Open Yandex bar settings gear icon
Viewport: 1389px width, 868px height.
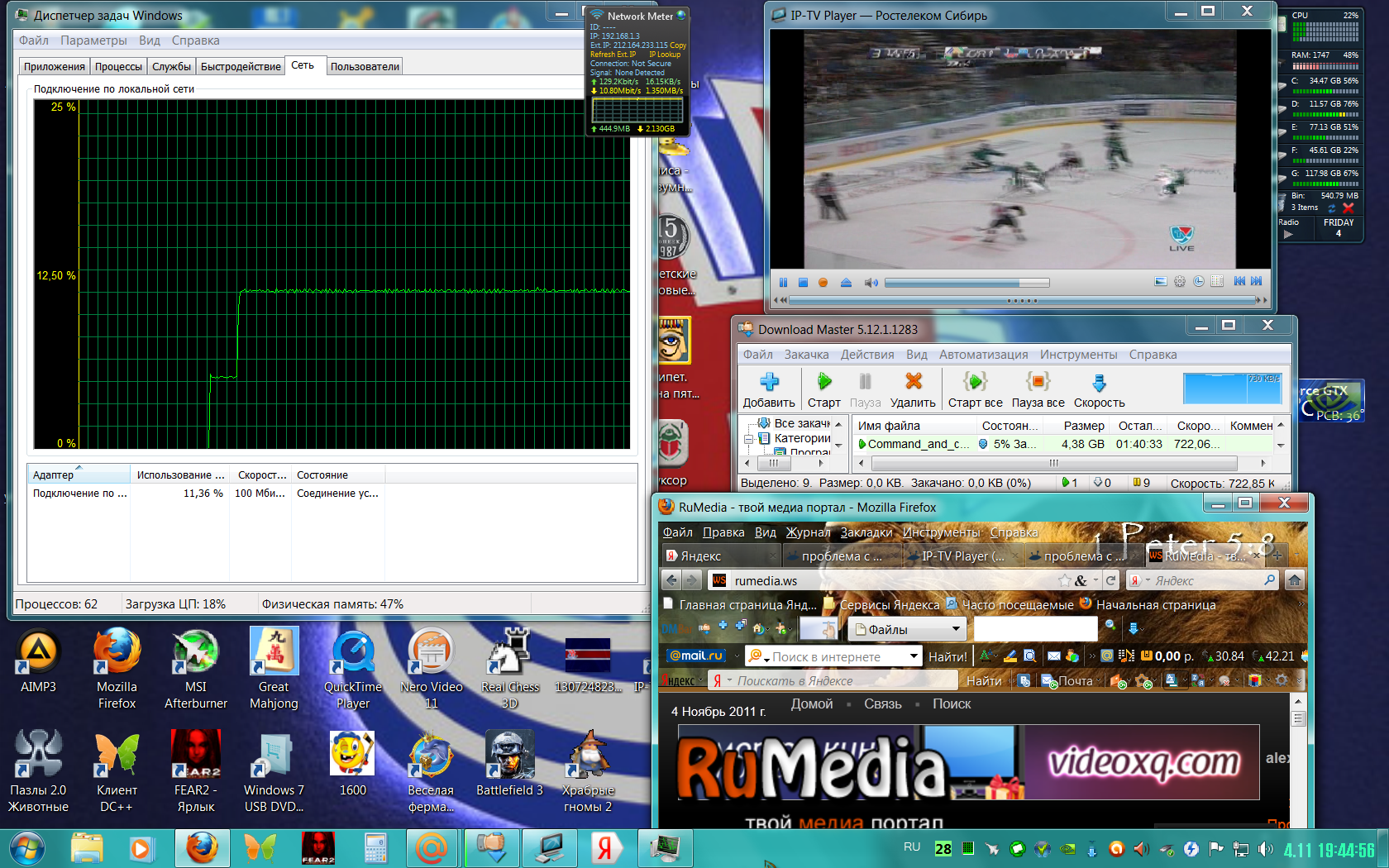click(1281, 680)
